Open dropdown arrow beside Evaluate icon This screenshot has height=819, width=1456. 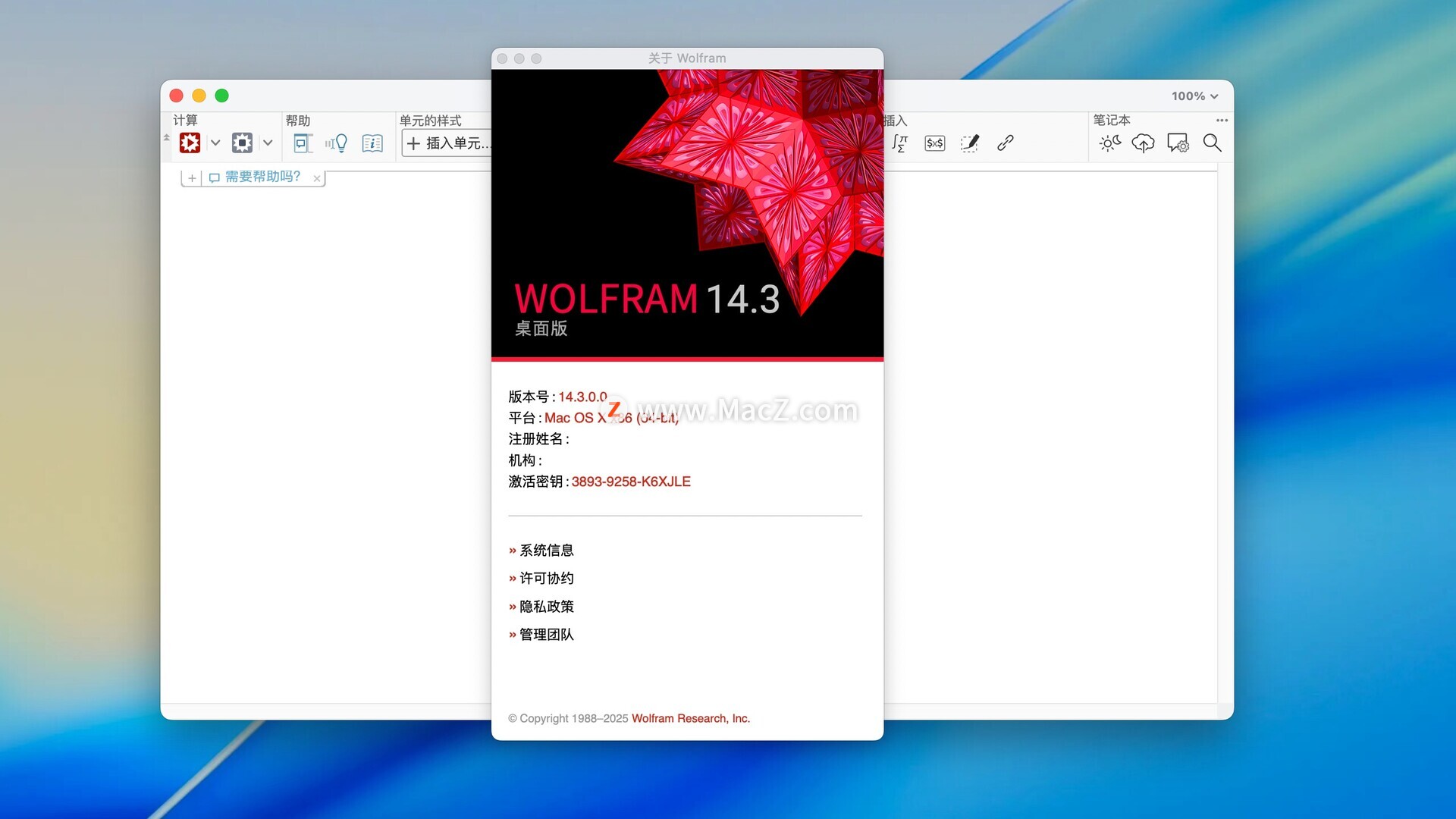(x=215, y=143)
